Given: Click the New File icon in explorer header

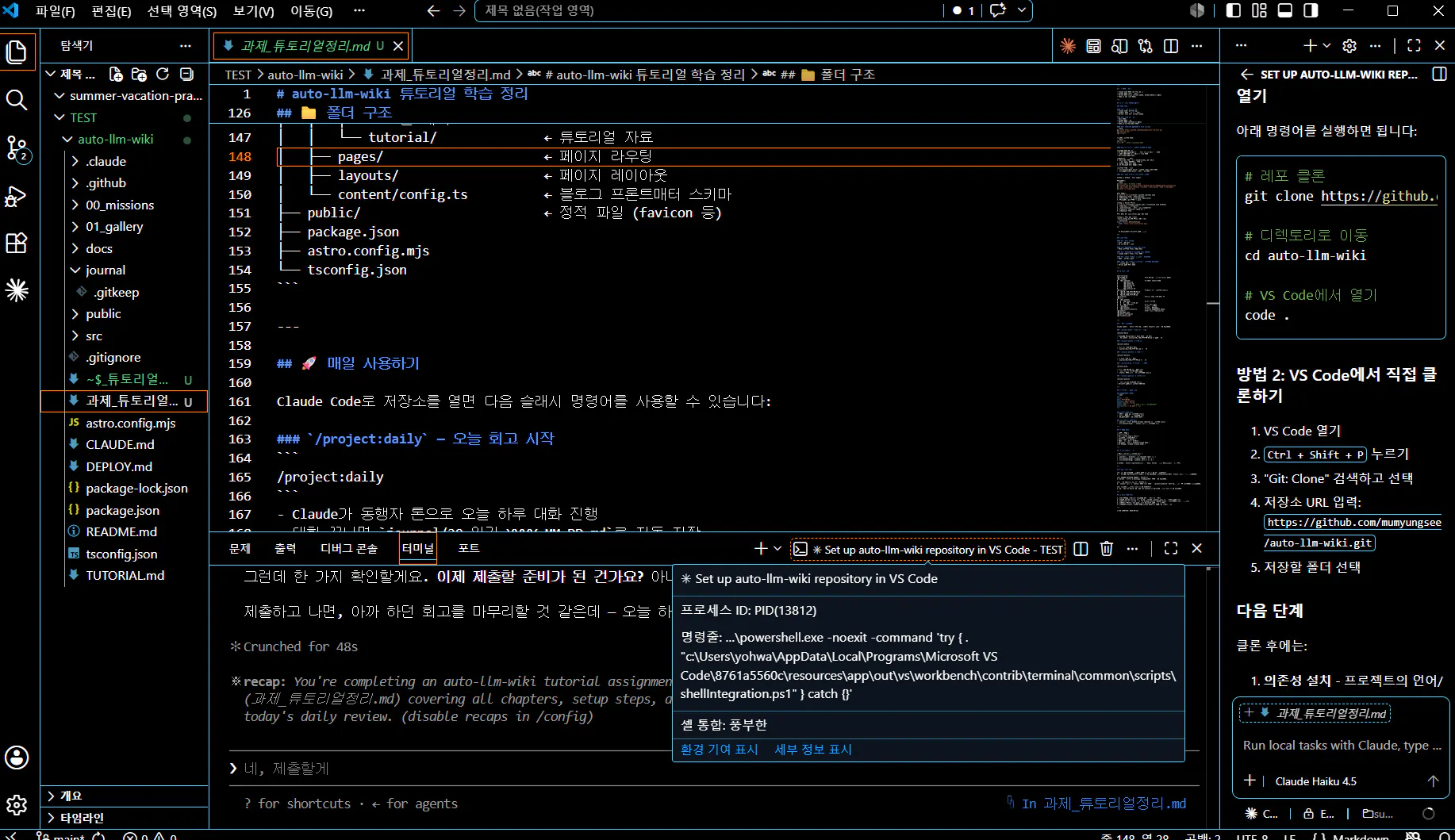Looking at the screenshot, I should point(116,74).
